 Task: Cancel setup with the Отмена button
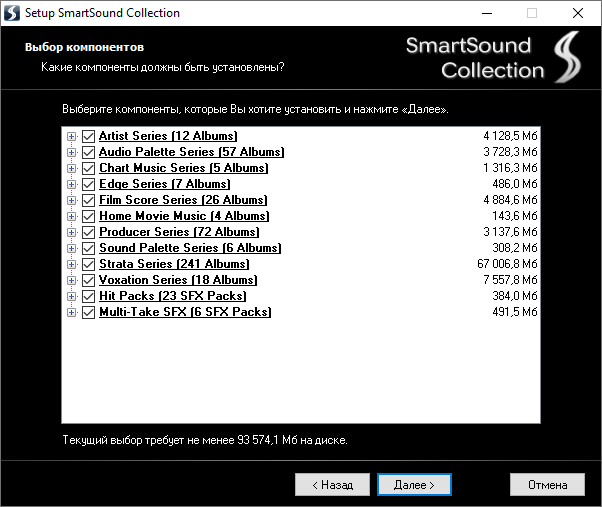[547, 485]
